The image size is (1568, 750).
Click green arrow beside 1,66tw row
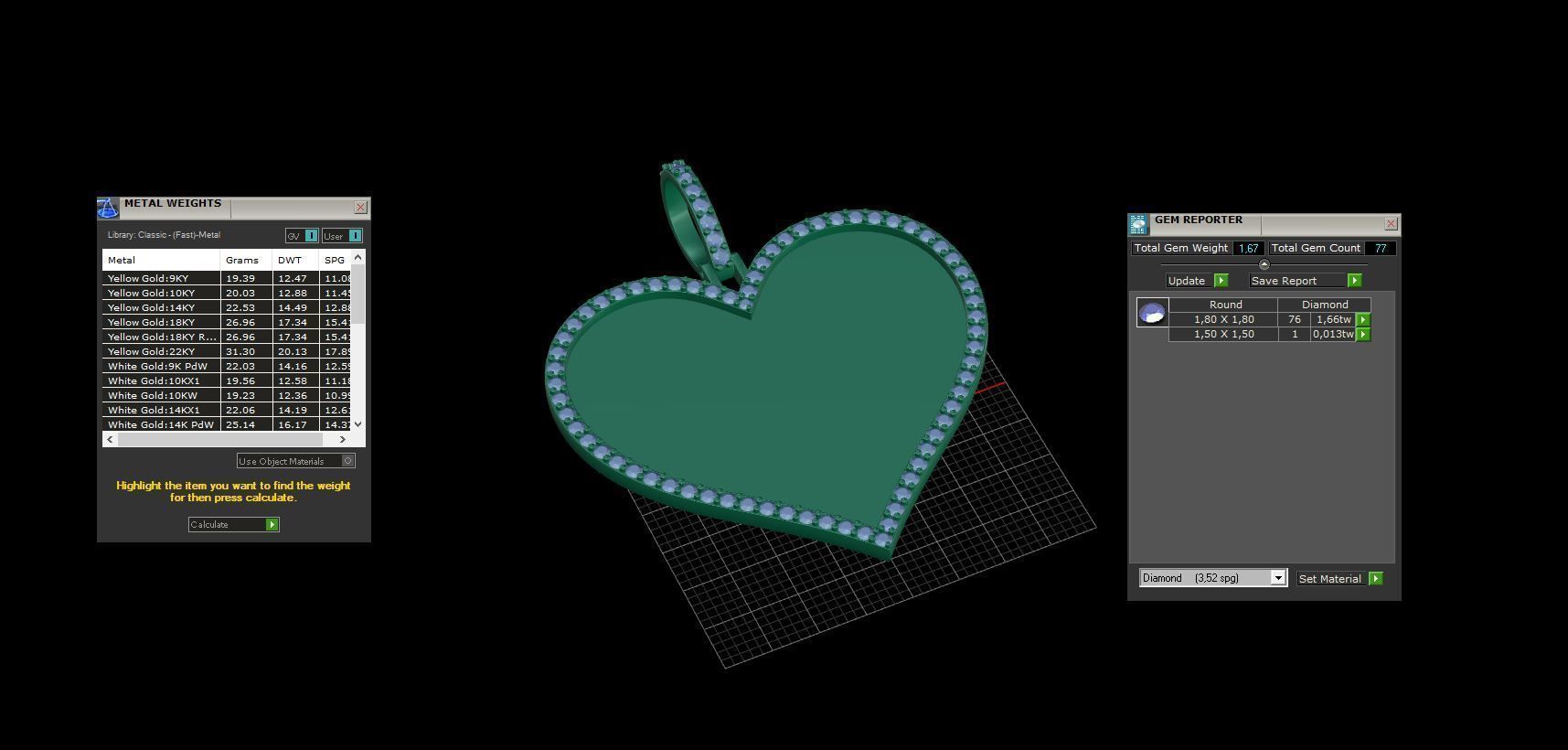pos(1363,320)
